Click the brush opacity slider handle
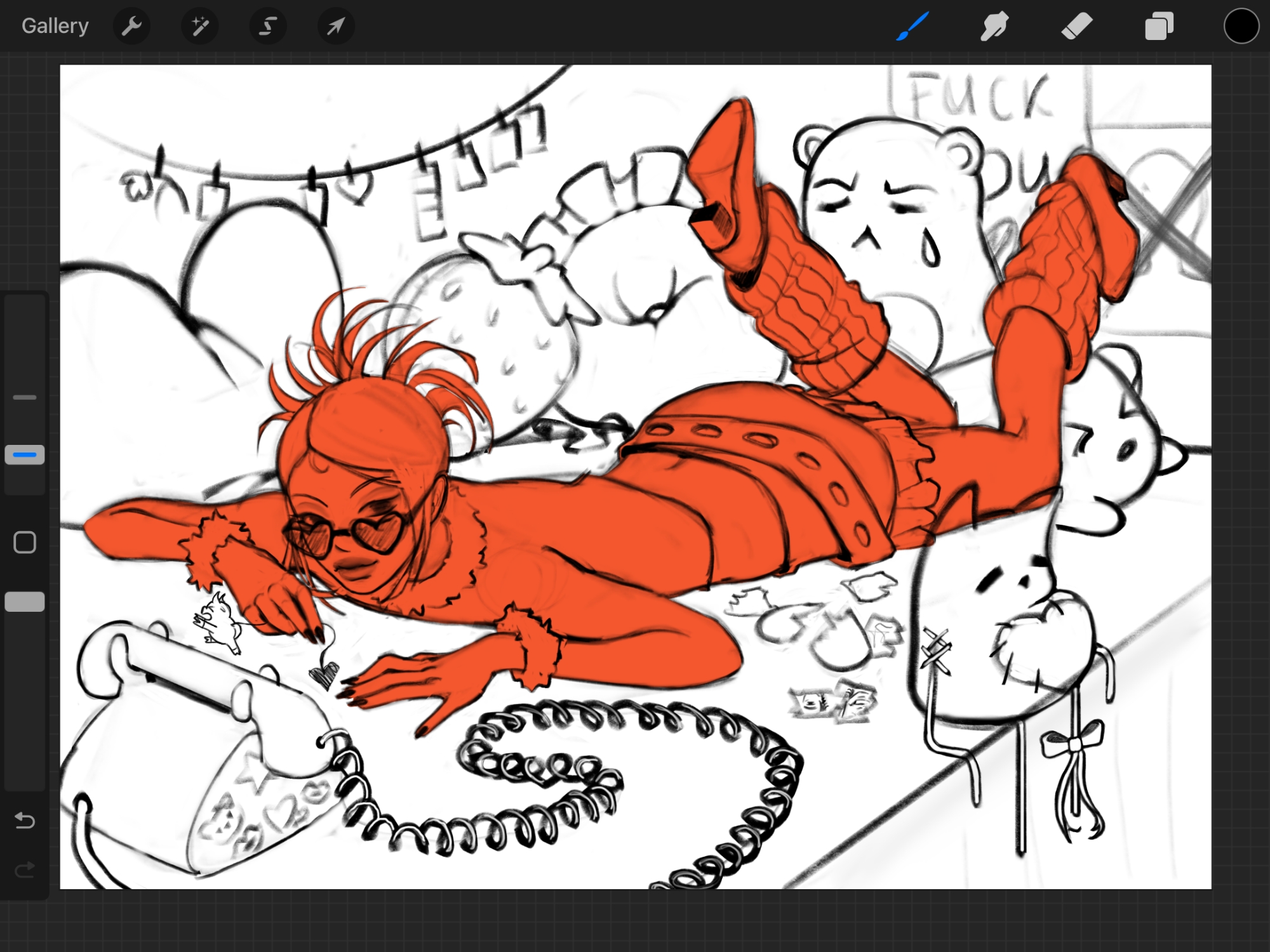Image resolution: width=1270 pixels, height=952 pixels. pos(25,602)
